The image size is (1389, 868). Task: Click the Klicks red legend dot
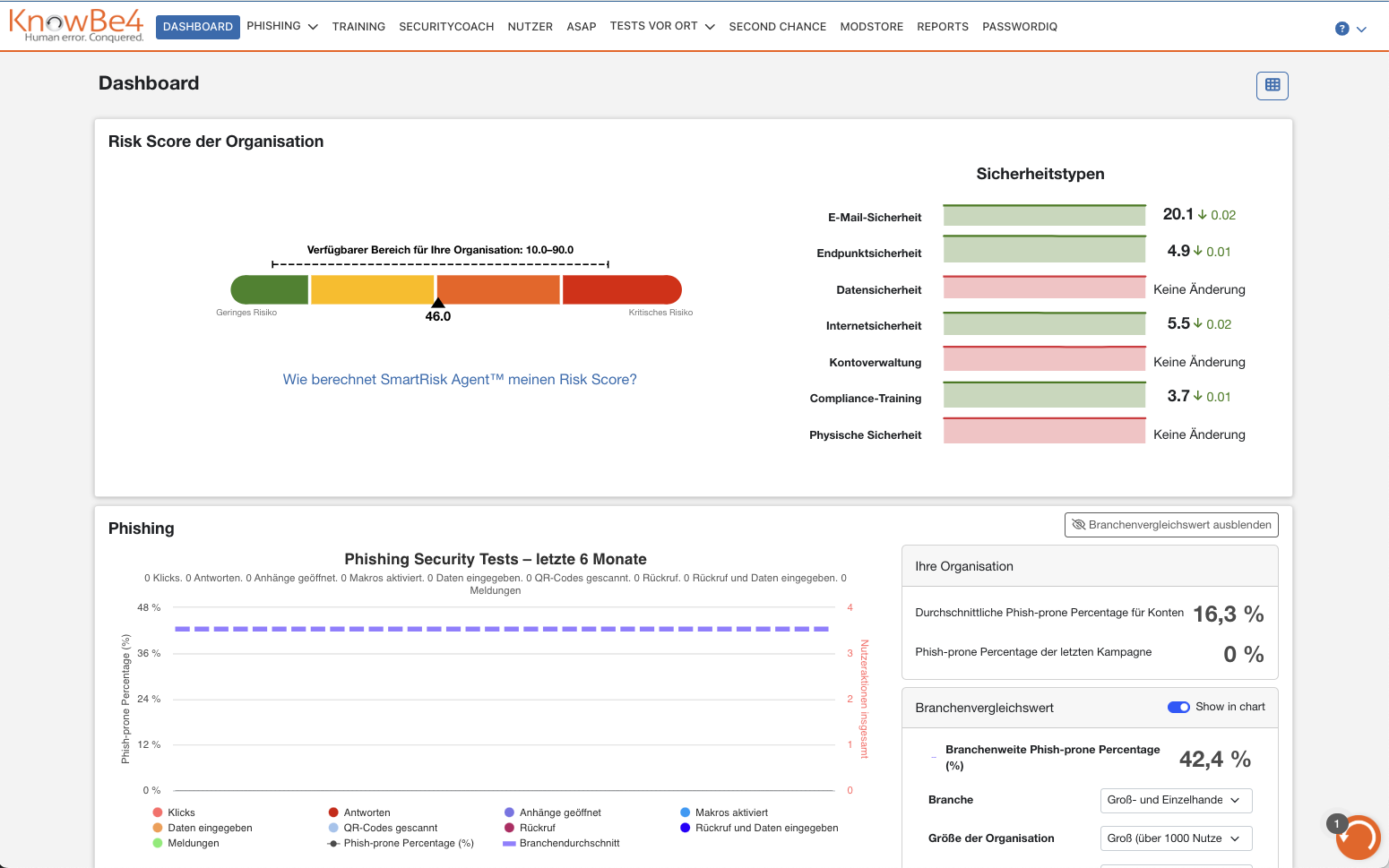(158, 812)
